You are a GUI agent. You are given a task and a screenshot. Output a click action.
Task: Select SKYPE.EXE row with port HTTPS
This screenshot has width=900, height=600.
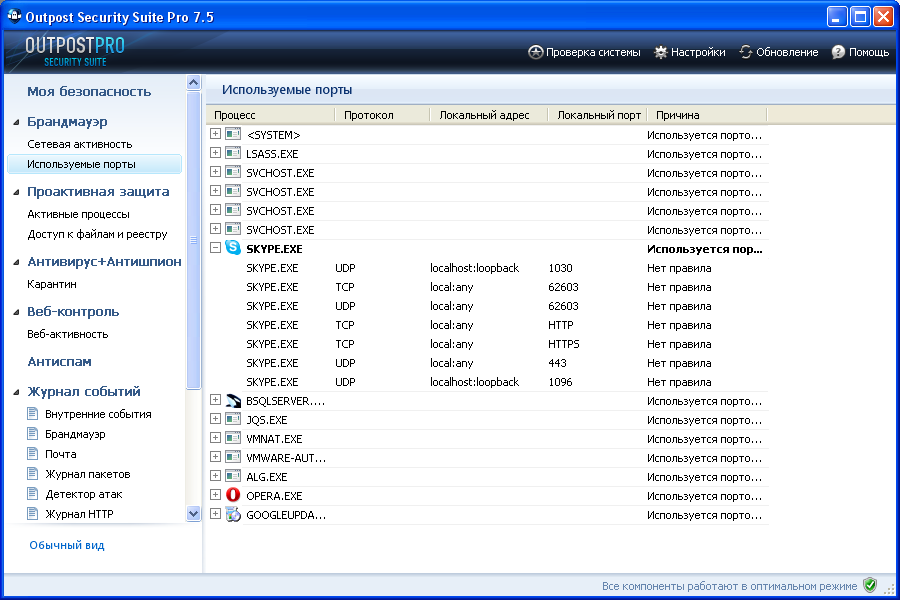[488, 344]
